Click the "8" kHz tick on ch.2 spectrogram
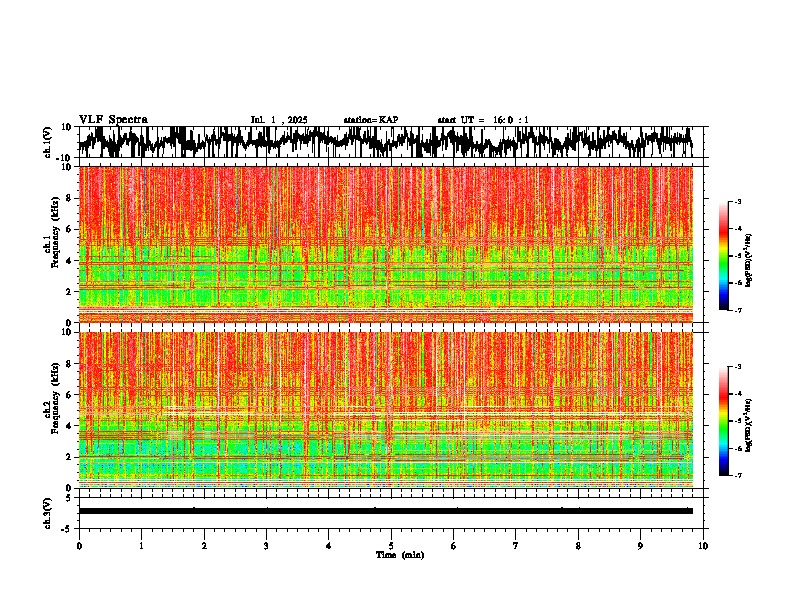Viewport: 792px width, 612px height. 69,364
